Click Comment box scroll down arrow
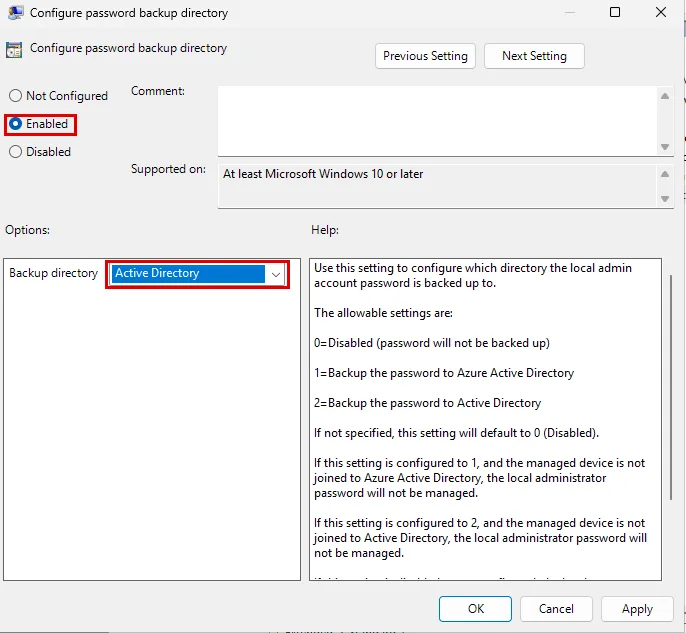Image resolution: width=686 pixels, height=633 pixels. pyautogui.click(x=665, y=147)
